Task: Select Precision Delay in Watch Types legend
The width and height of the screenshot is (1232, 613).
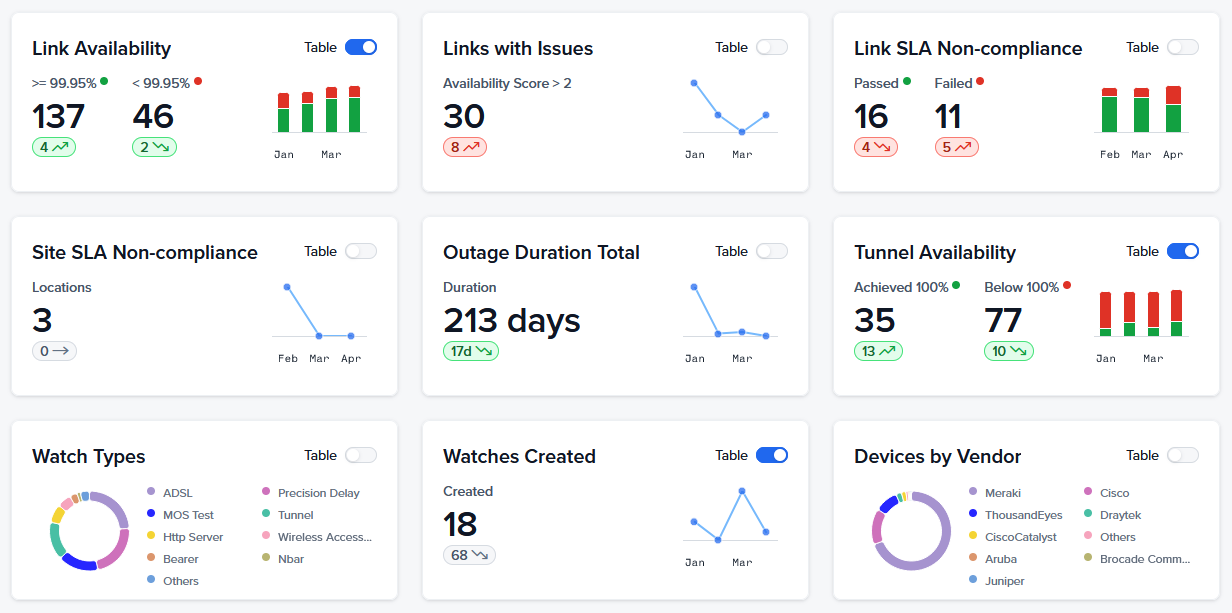Action: point(310,493)
